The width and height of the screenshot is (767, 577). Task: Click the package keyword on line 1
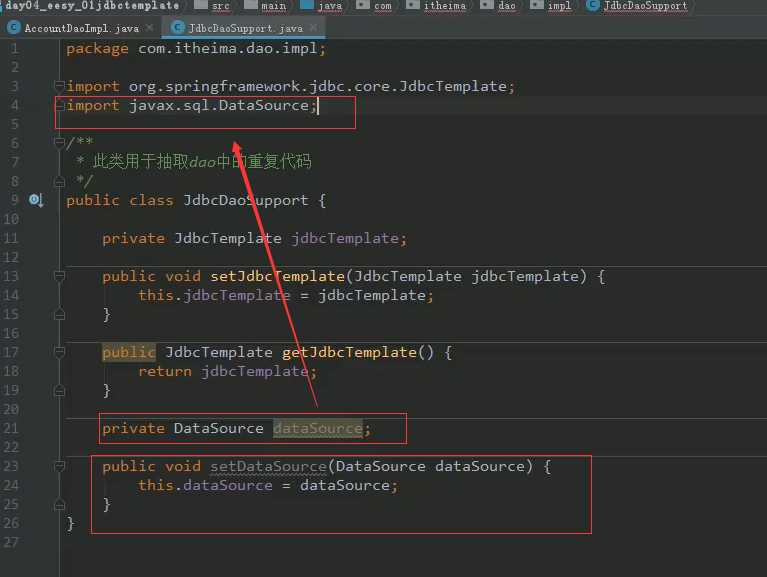(x=97, y=49)
